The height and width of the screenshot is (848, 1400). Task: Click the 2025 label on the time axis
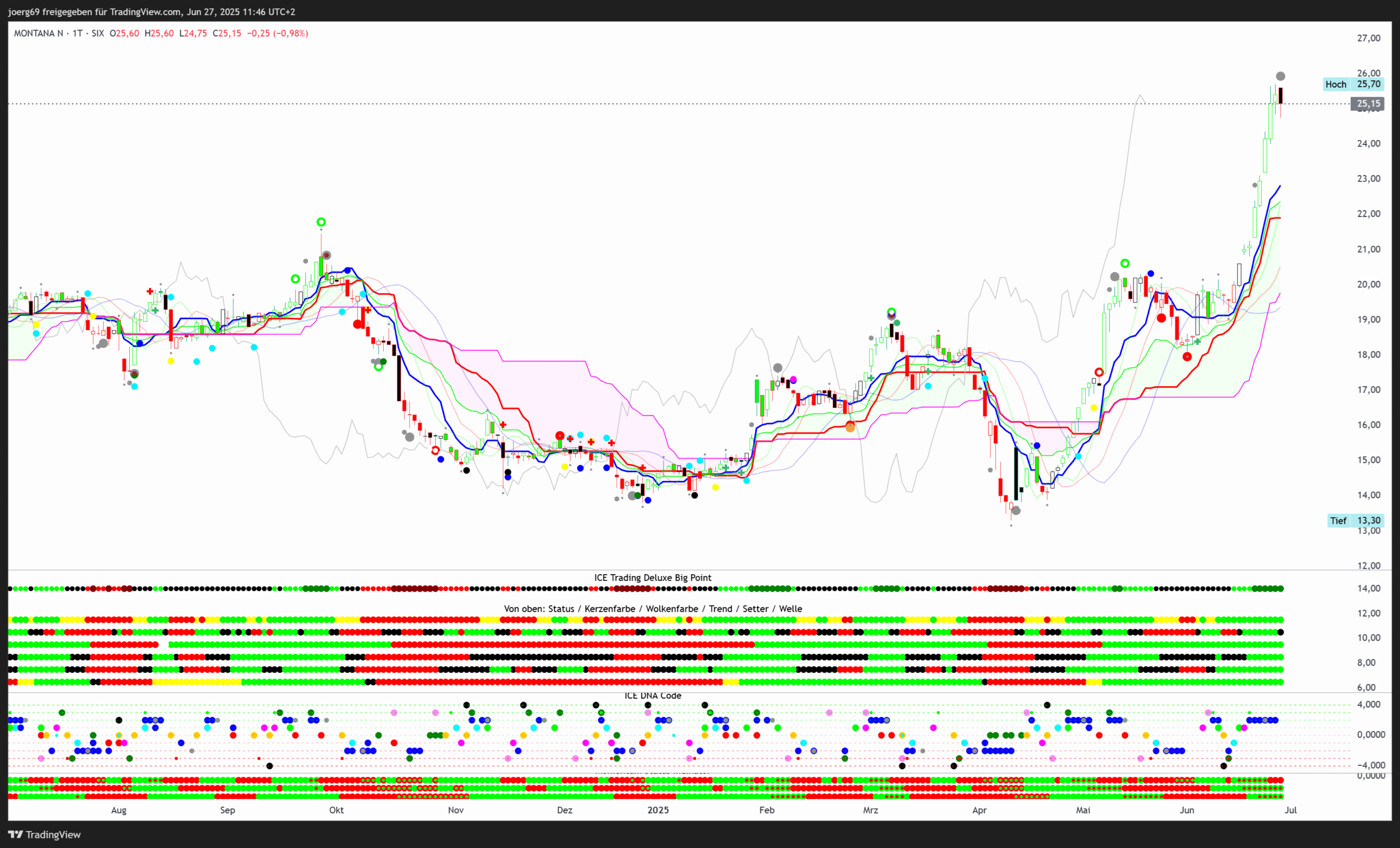658,810
